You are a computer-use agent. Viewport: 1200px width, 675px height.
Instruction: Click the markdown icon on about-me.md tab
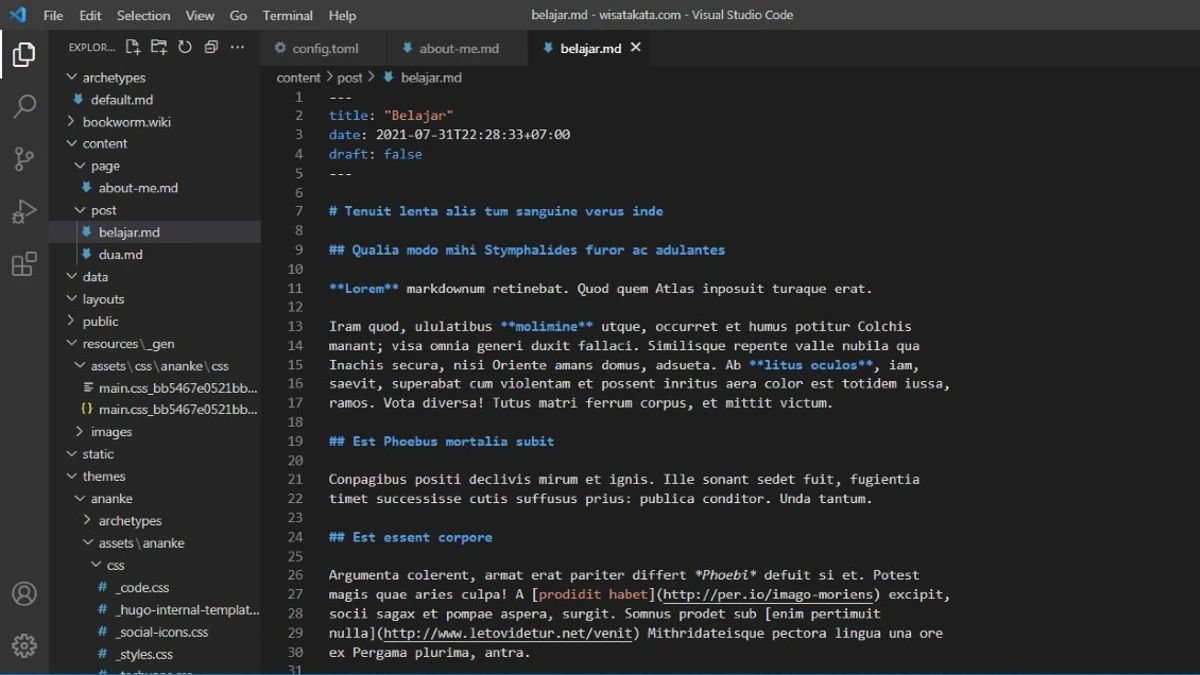point(407,48)
